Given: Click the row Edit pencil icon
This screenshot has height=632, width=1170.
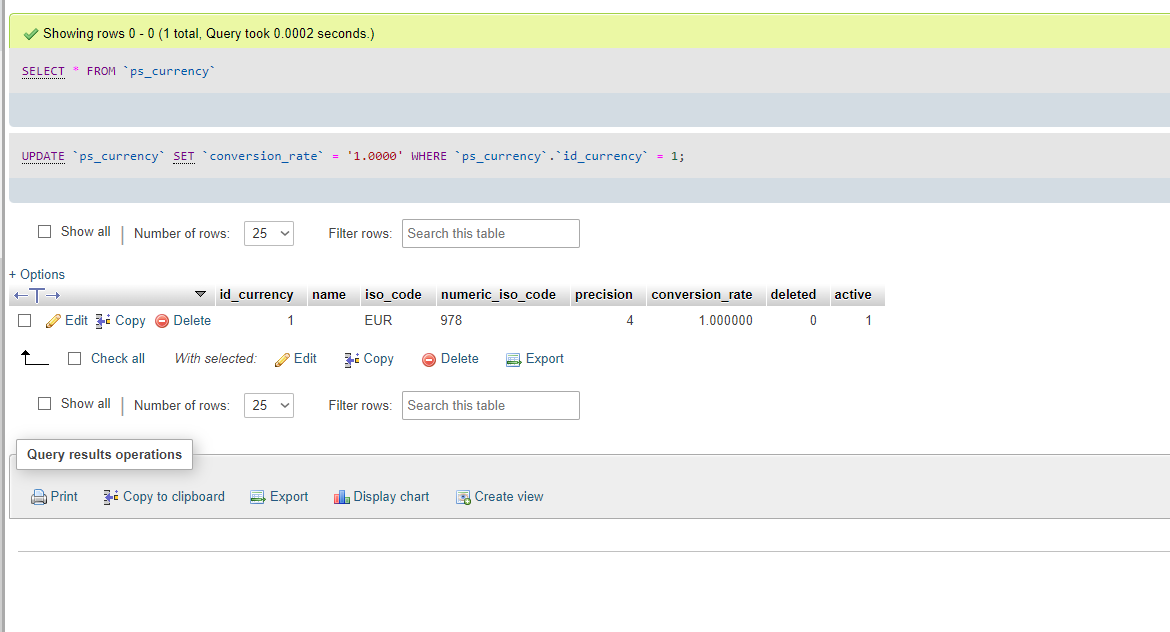Looking at the screenshot, I should [53, 321].
